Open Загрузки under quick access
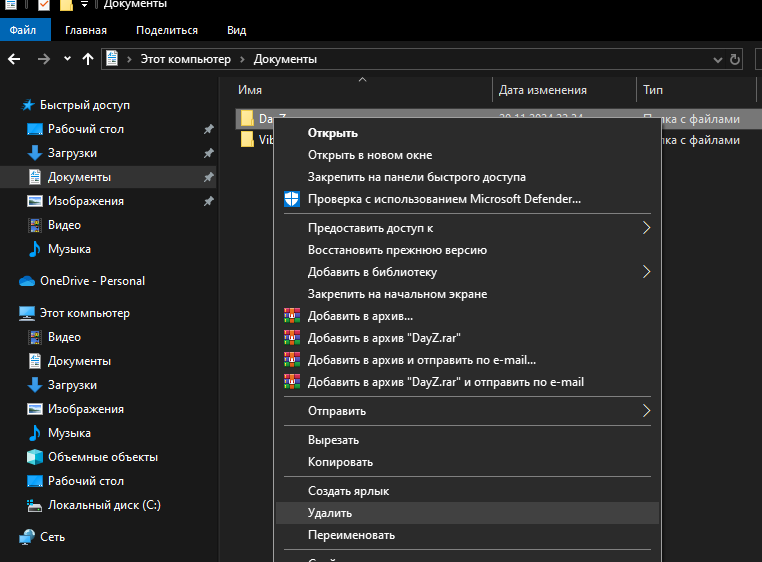Screen dimensions: 762x562 click(x=72, y=153)
